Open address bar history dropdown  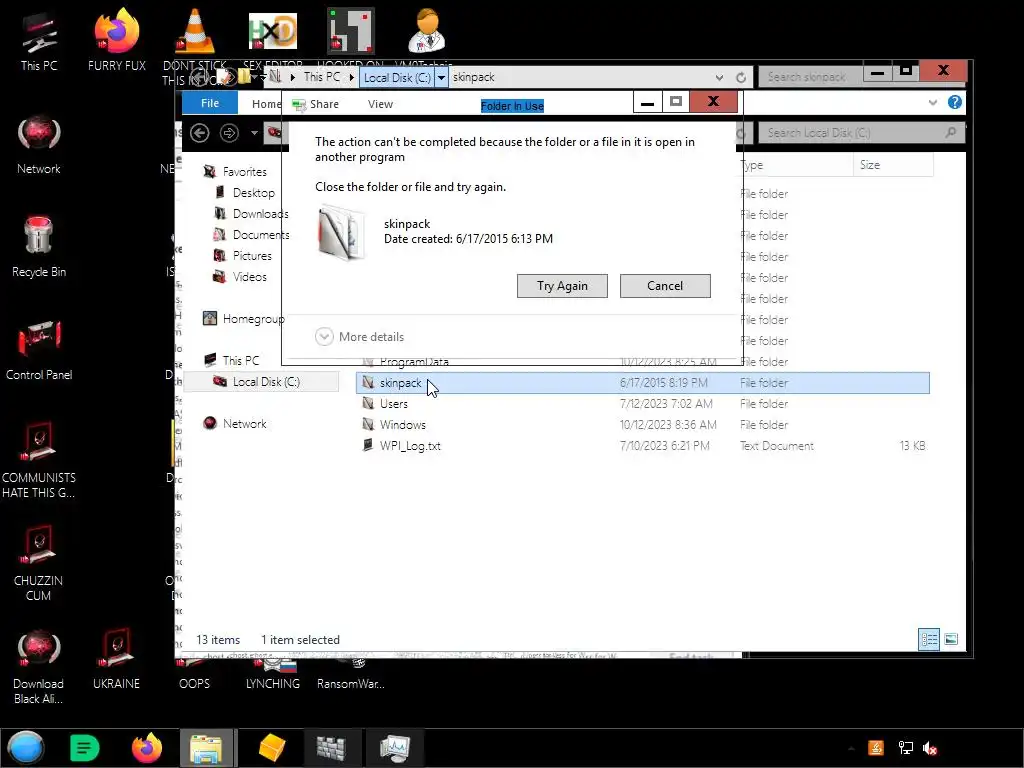pyautogui.click(x=719, y=78)
